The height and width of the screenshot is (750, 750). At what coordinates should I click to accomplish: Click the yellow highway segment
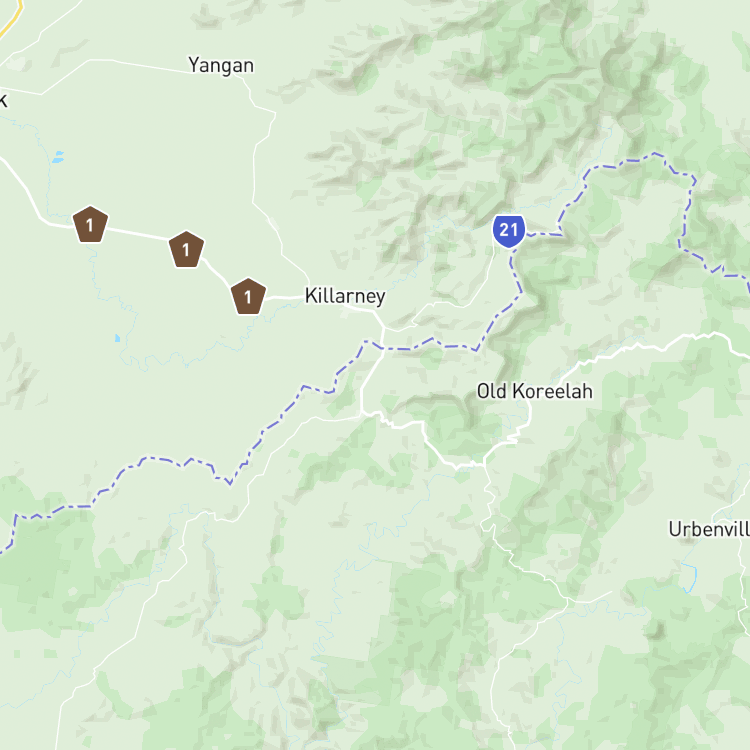coord(13,19)
